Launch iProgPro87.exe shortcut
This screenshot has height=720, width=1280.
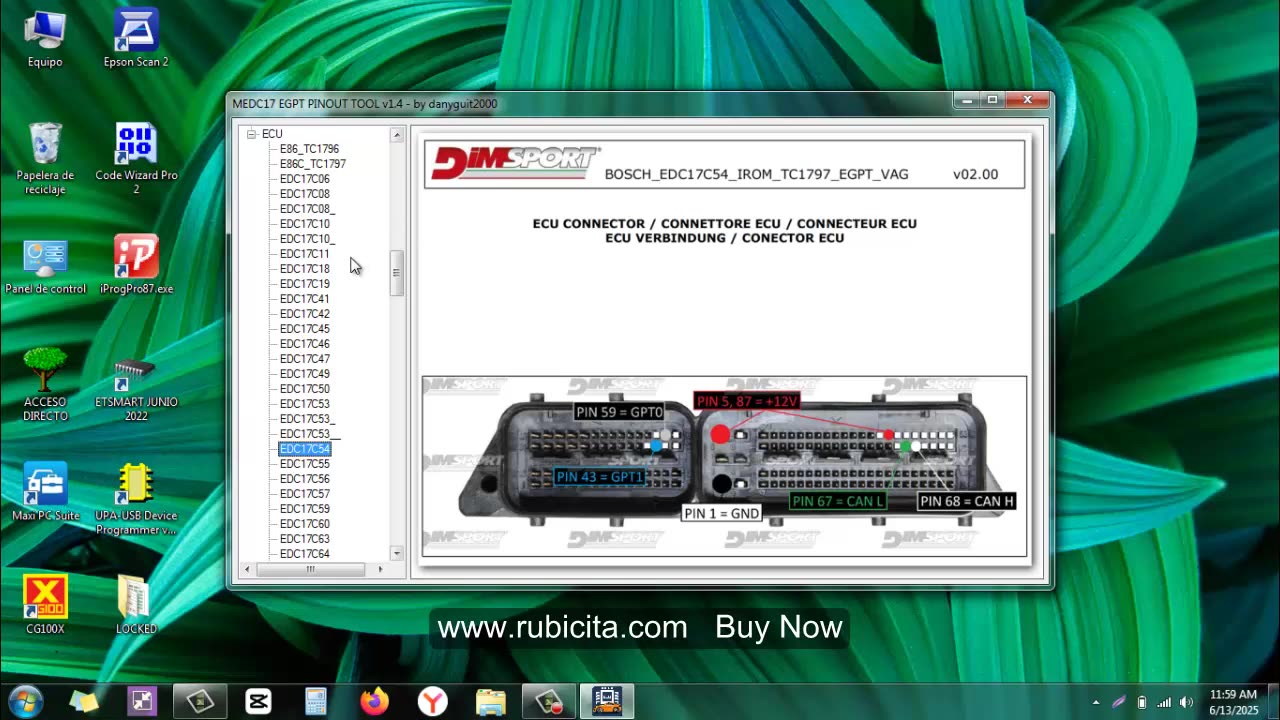[x=136, y=266]
